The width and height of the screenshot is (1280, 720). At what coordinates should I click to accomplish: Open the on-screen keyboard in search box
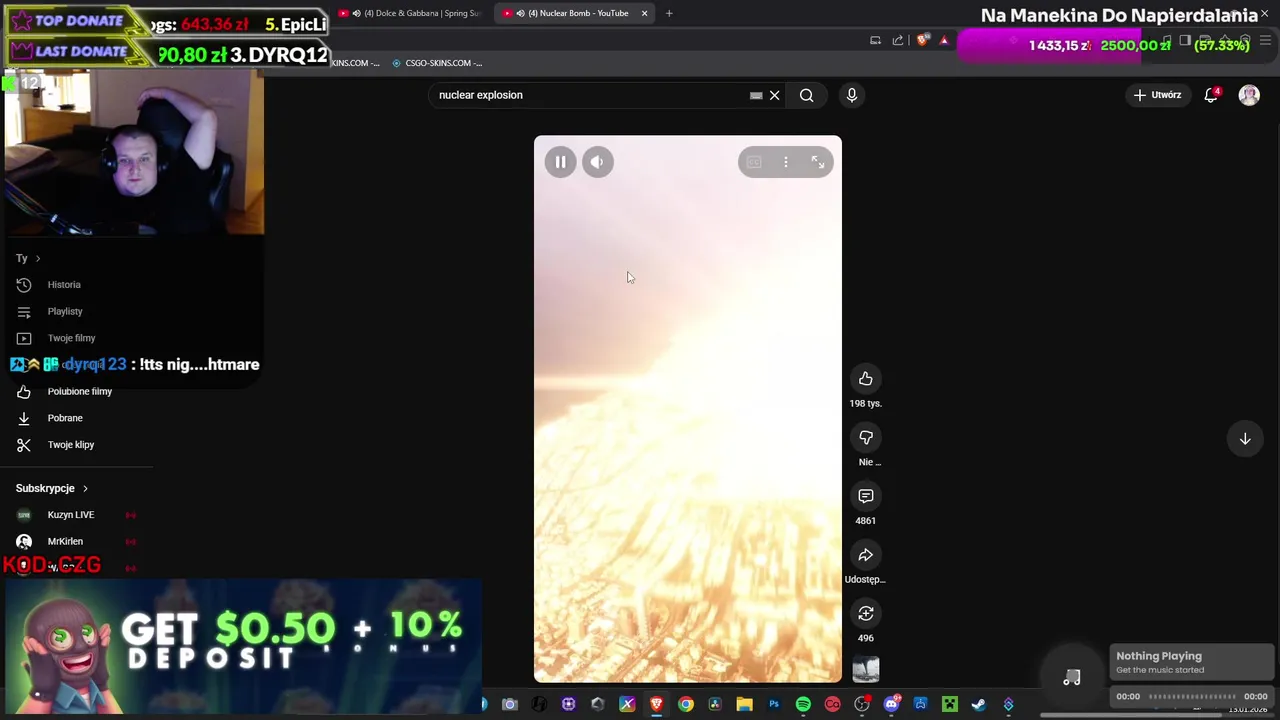point(756,95)
